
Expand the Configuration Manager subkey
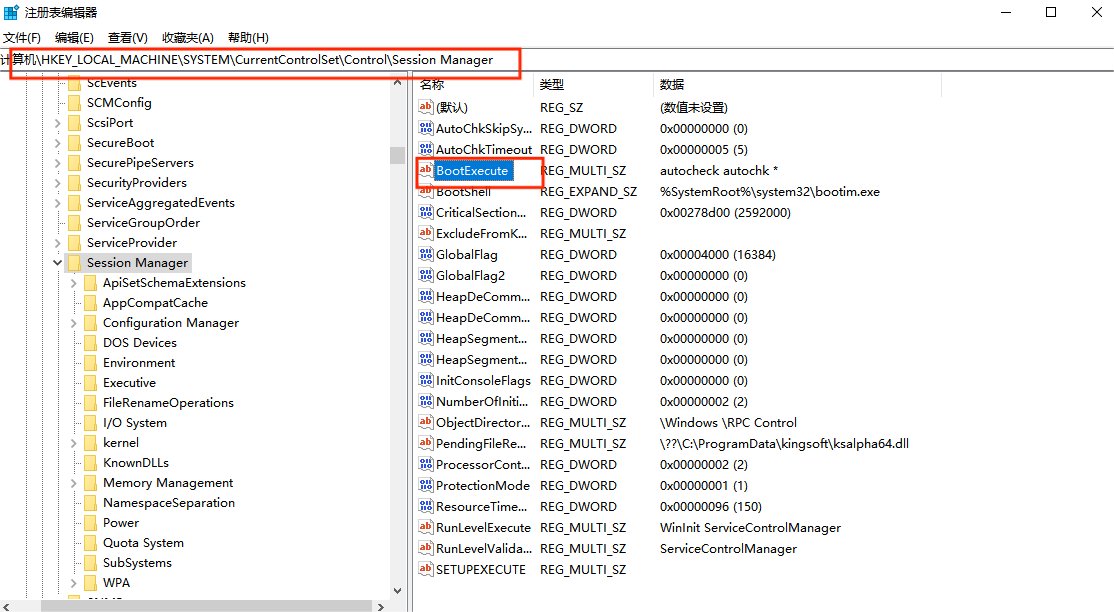point(74,323)
